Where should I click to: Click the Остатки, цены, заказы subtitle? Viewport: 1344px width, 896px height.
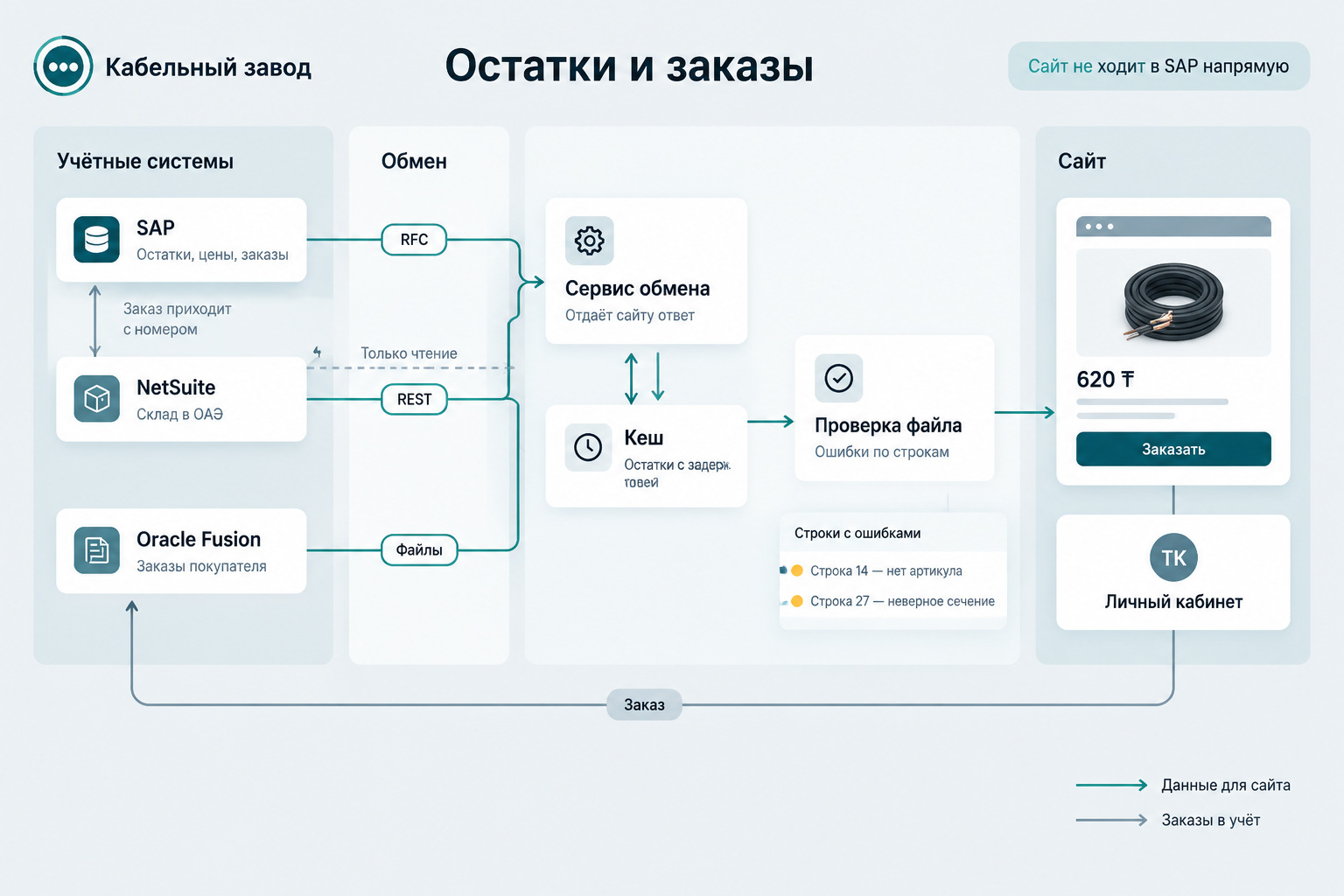click(213, 255)
